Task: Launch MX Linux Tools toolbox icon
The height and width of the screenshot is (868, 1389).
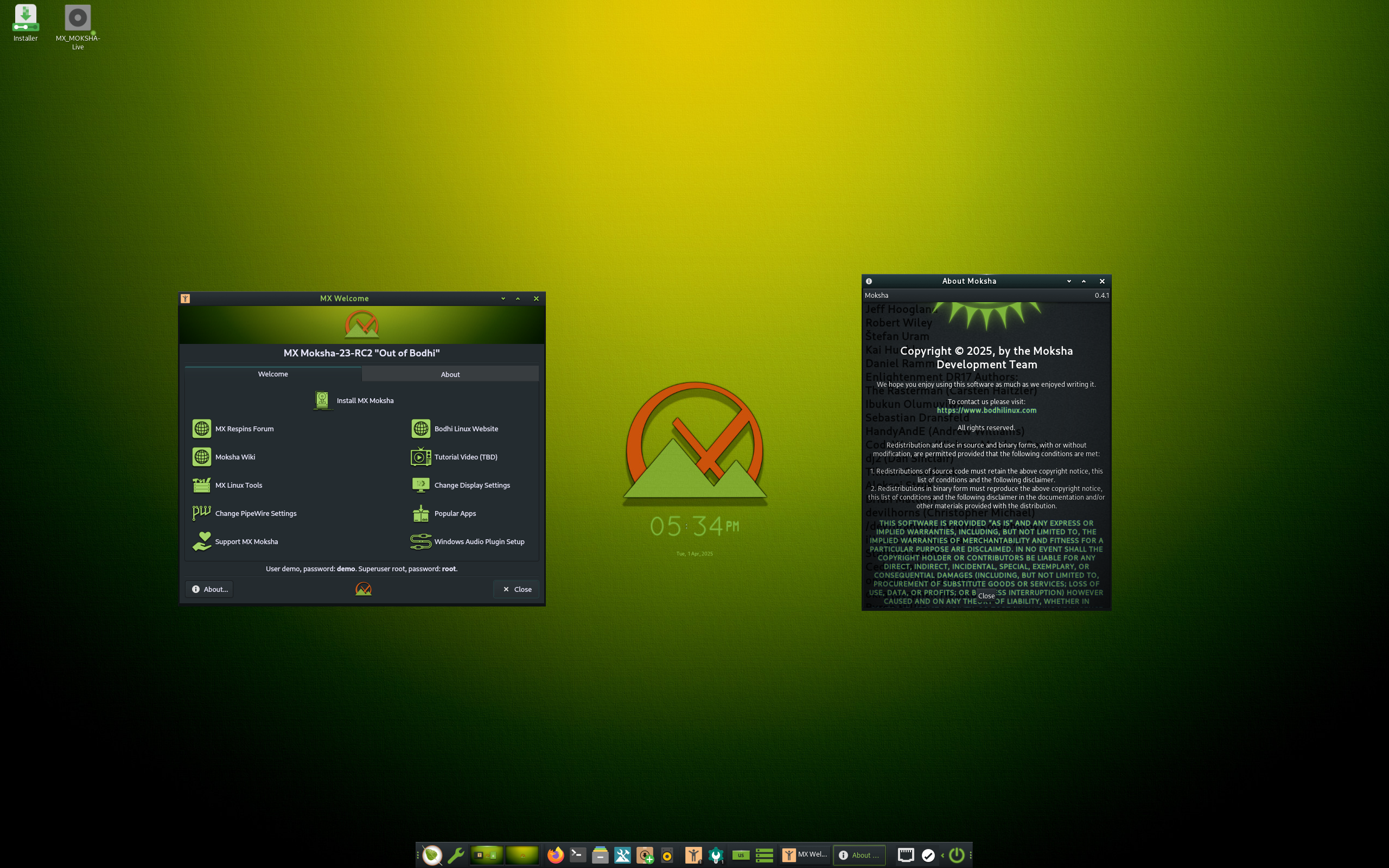Action: (201, 484)
